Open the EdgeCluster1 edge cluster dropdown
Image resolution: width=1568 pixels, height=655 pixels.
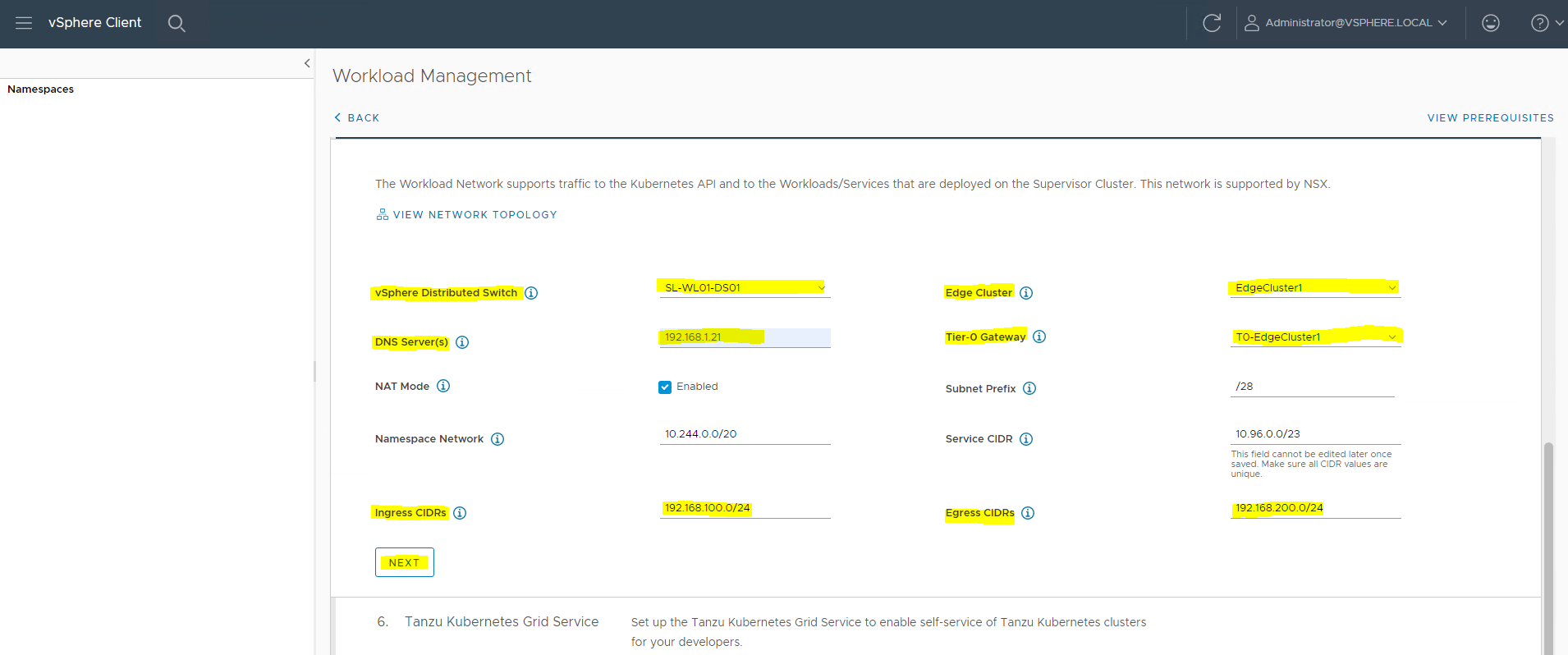click(x=1315, y=287)
